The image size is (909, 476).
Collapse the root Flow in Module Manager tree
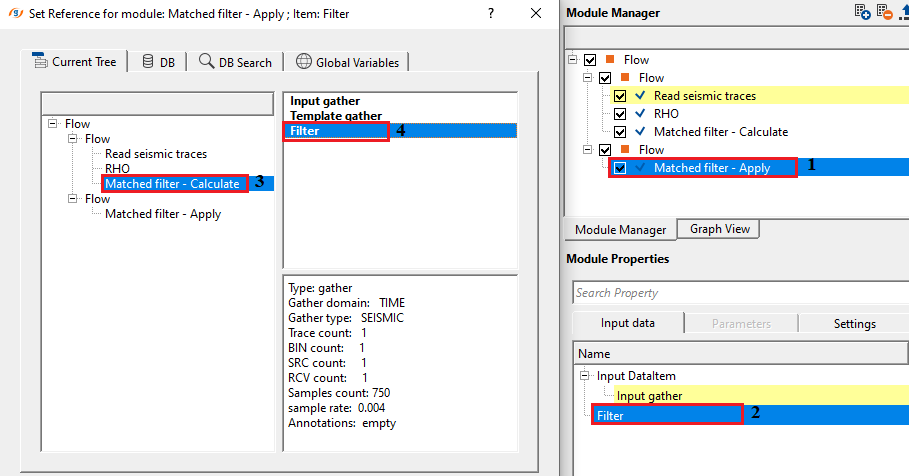(573, 60)
